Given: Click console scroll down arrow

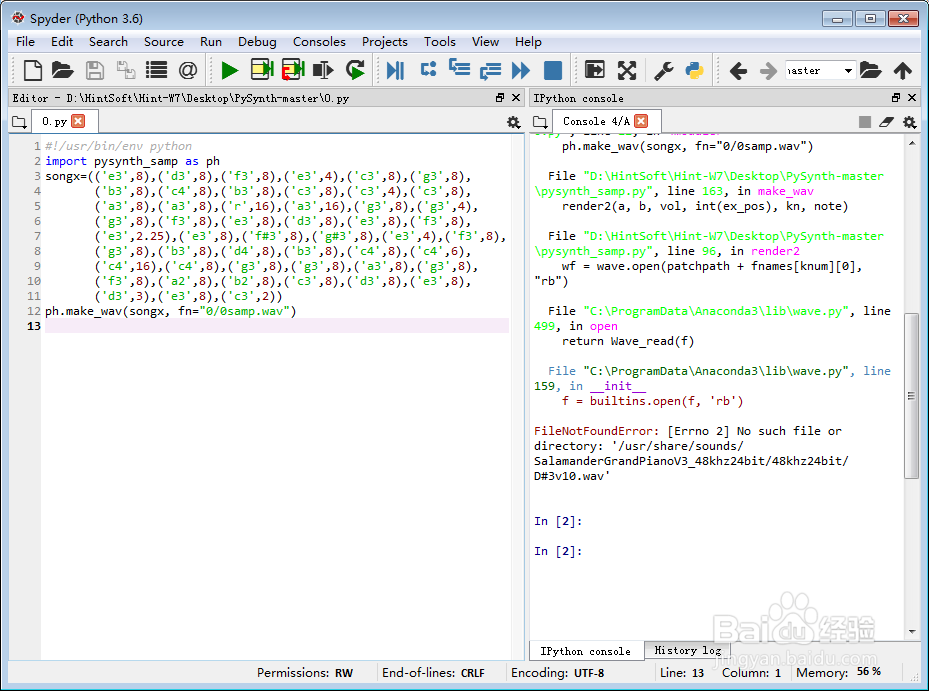Looking at the screenshot, I should (912, 632).
